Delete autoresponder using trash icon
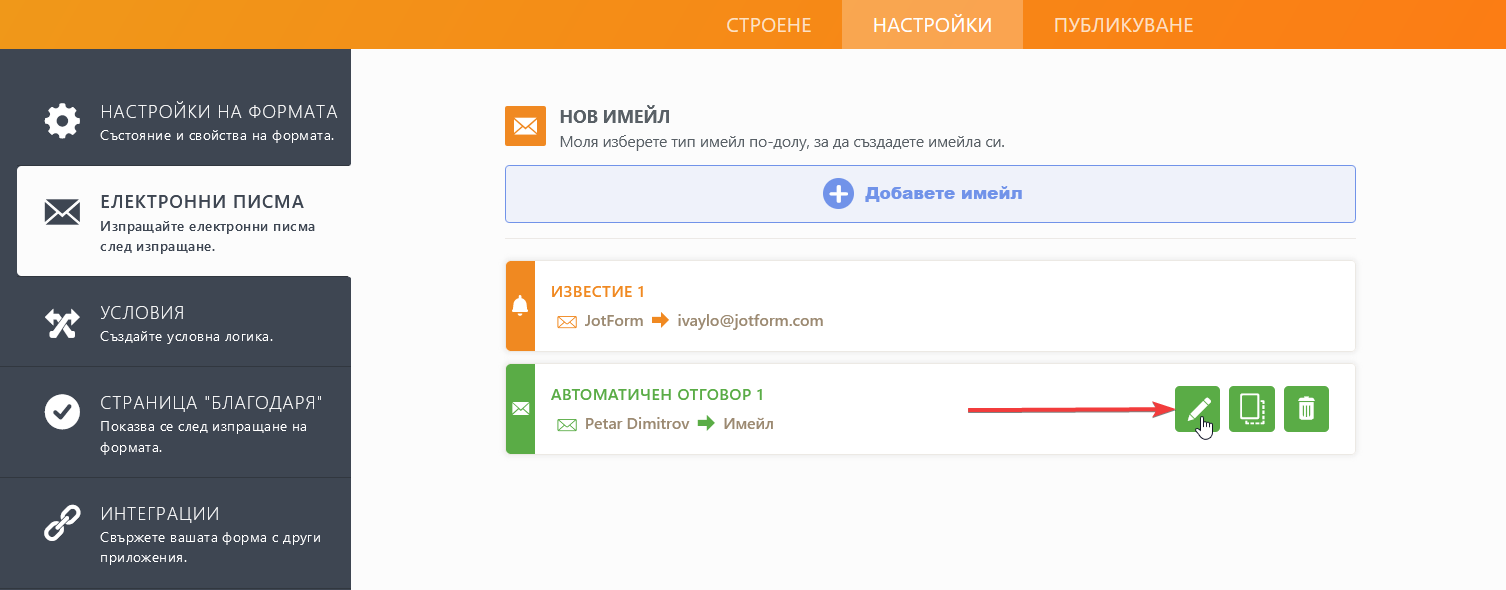Viewport: 1506px width, 590px height. 1306,409
